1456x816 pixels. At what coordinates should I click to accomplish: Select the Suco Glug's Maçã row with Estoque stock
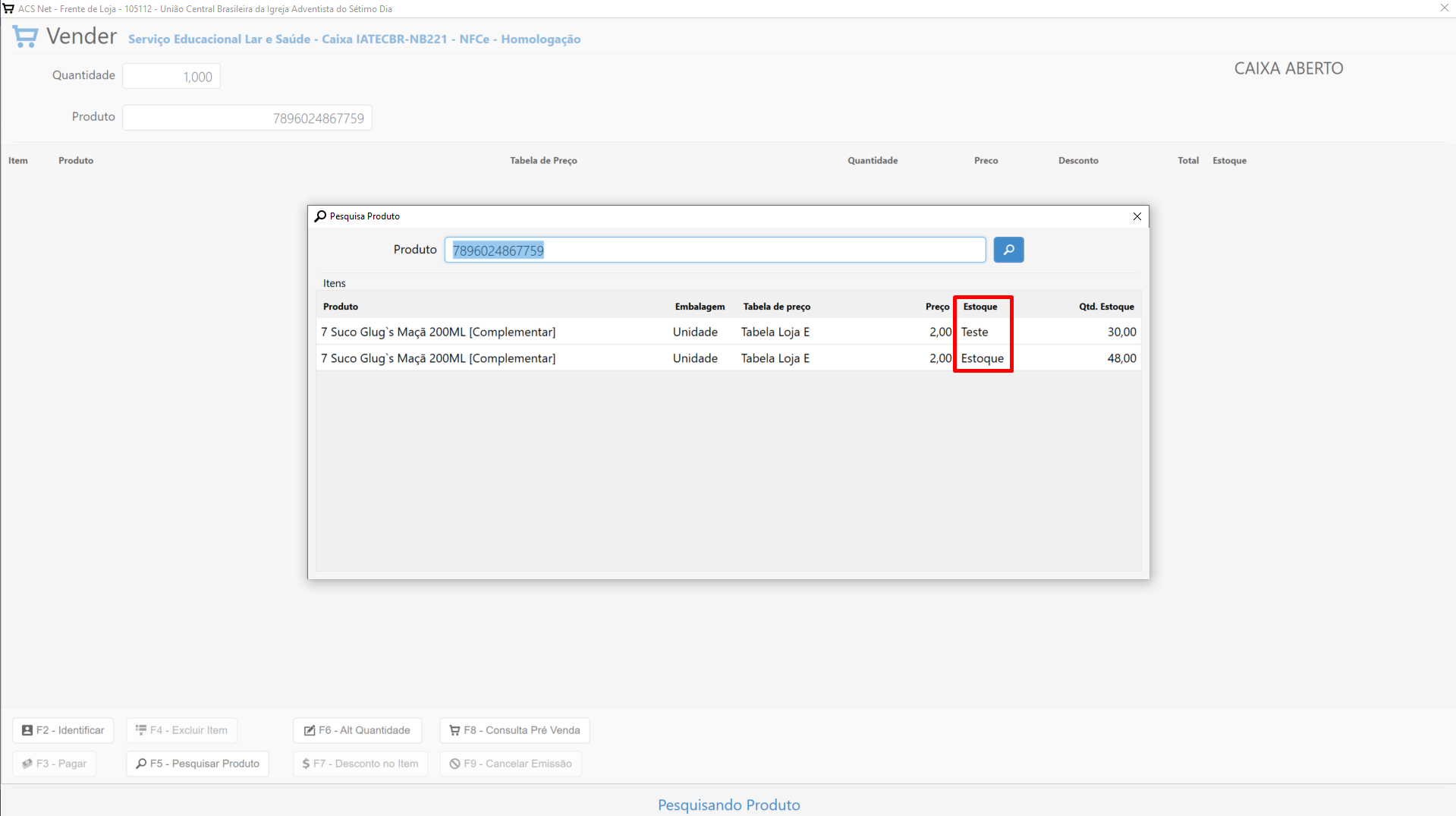click(x=728, y=358)
